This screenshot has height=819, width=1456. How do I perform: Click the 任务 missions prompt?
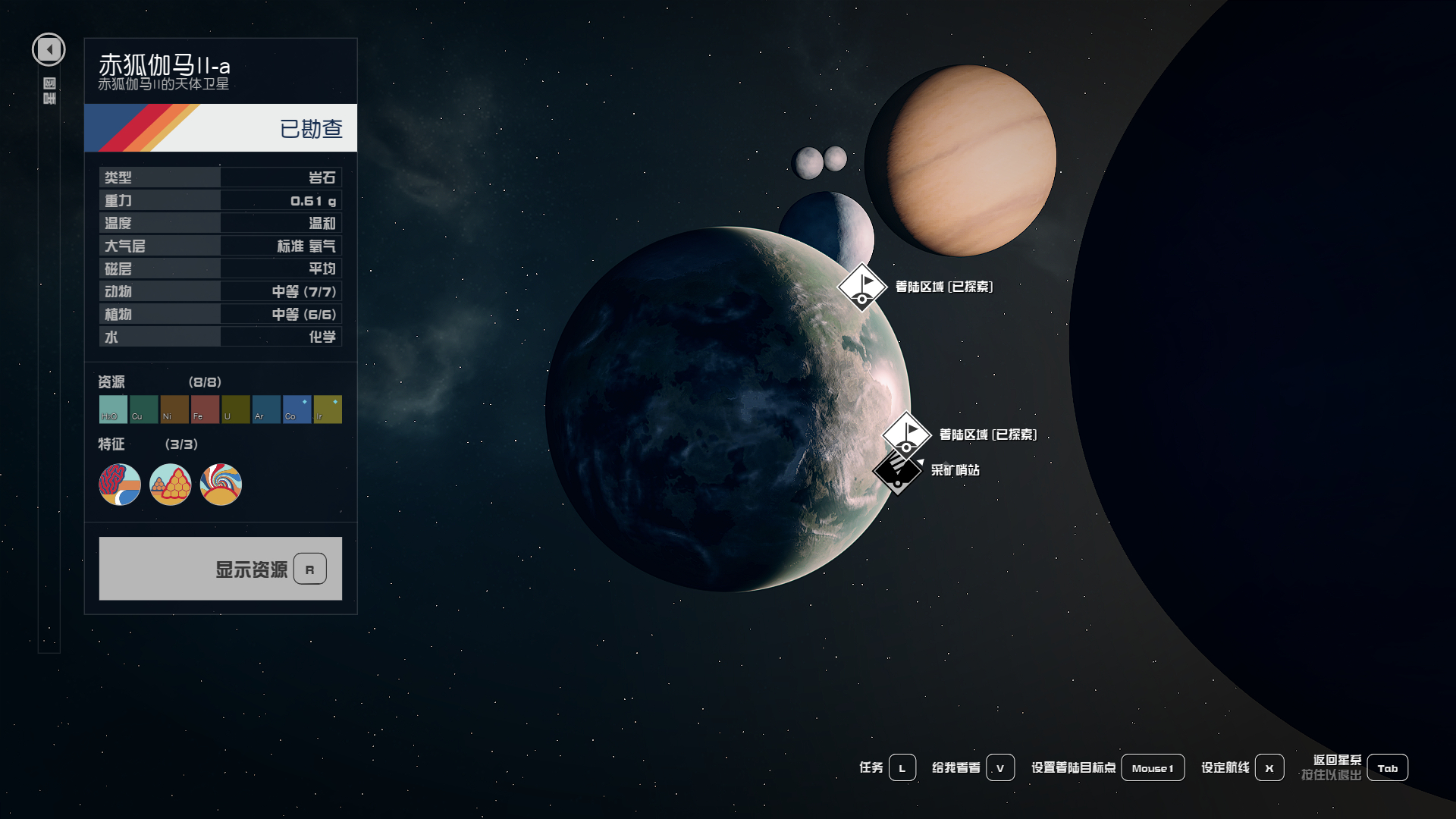(x=871, y=767)
